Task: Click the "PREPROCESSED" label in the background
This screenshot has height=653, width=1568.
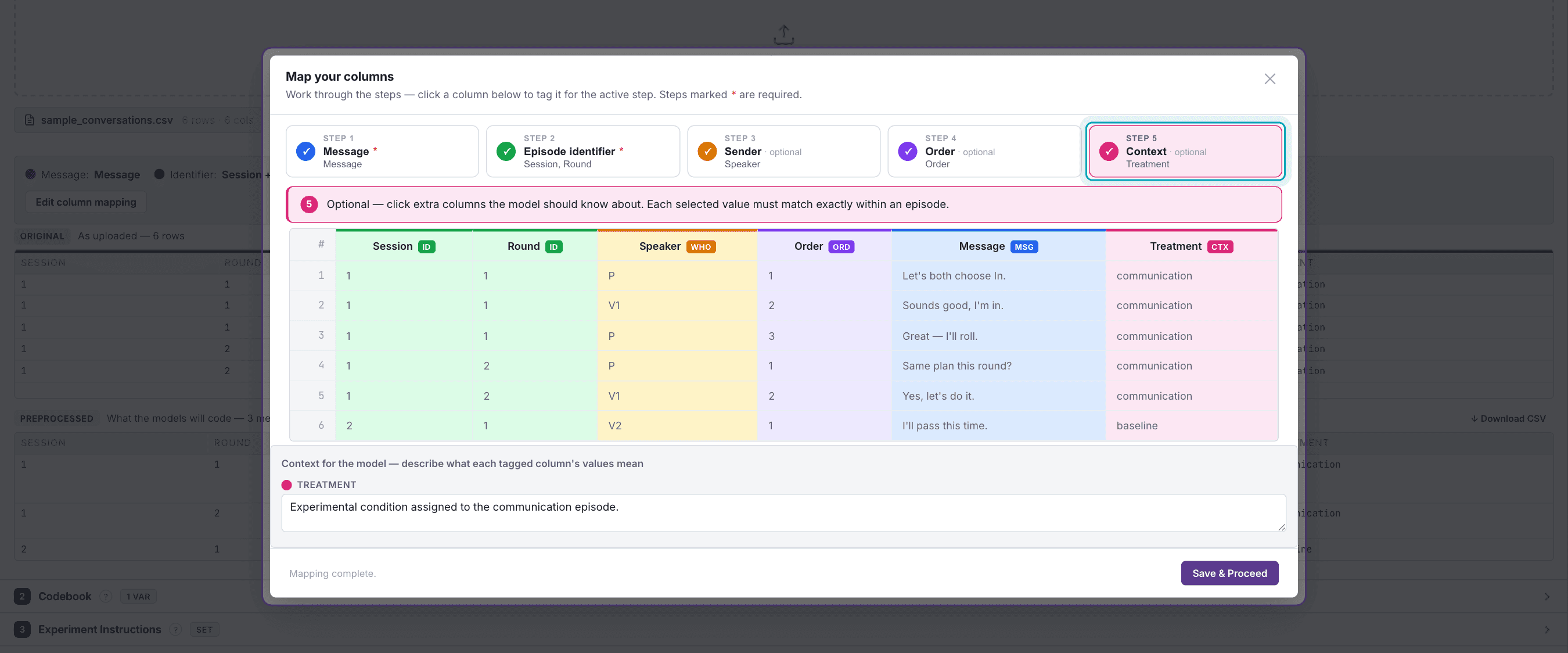Action: (x=56, y=418)
